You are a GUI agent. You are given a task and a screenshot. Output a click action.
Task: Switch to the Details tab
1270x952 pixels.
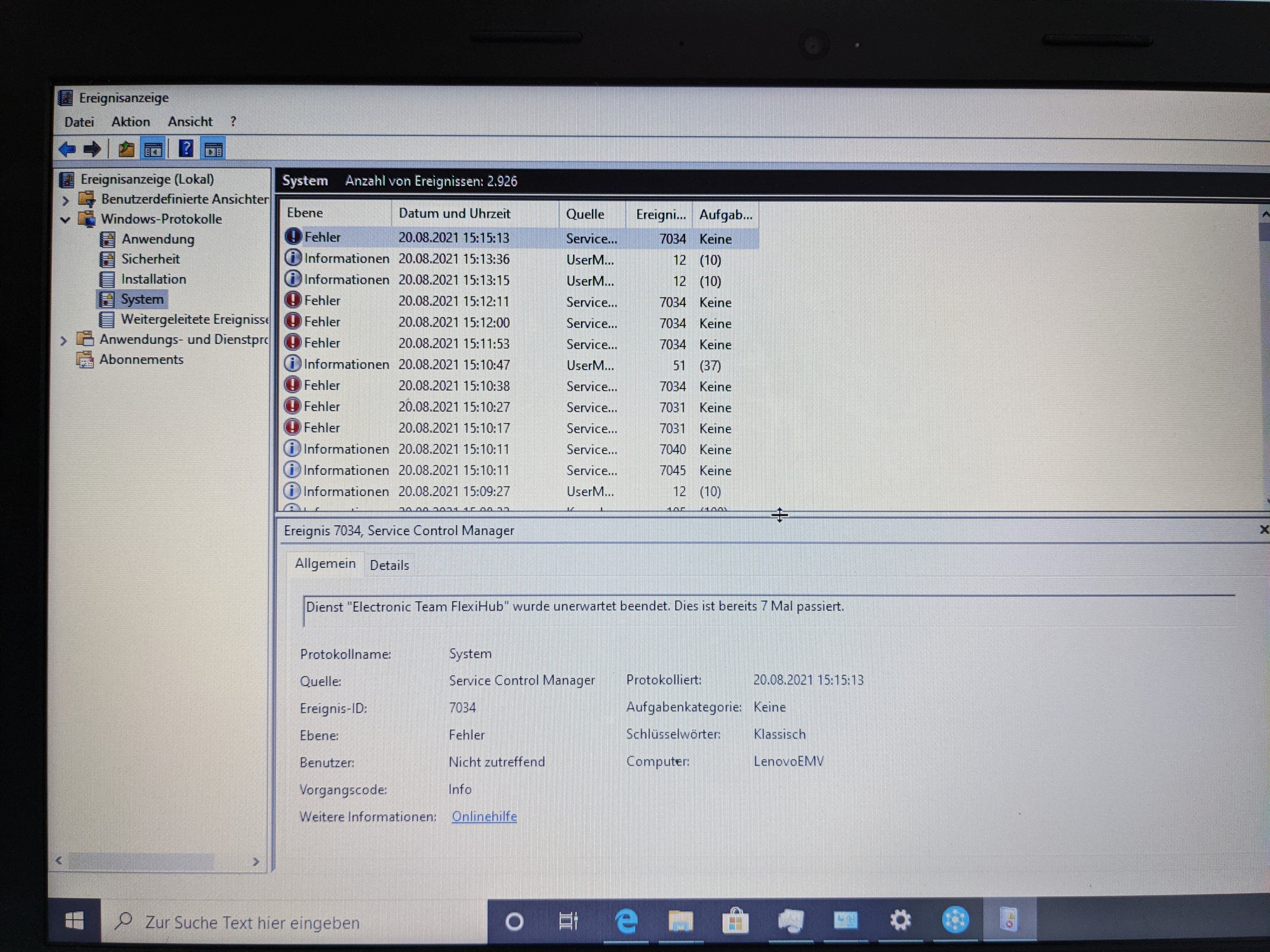pyautogui.click(x=389, y=565)
